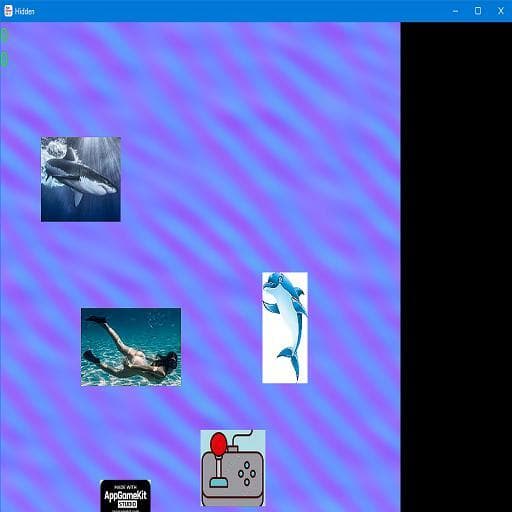Close the Hidden window
Viewport: 512px width, 512px height.
(x=500, y=11)
